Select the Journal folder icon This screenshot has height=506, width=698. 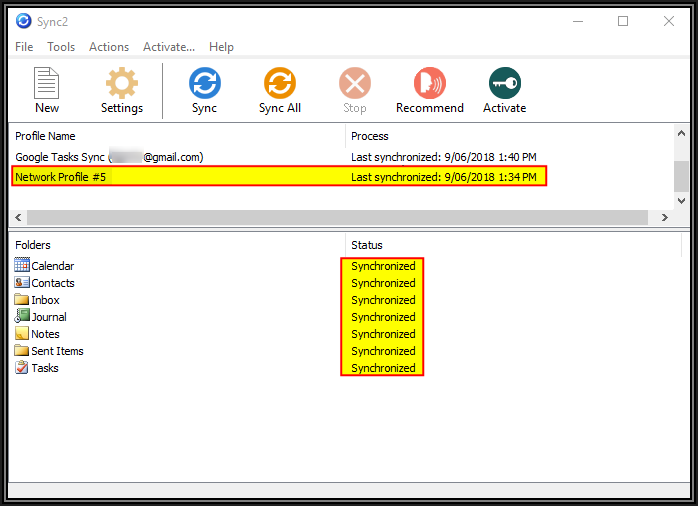coord(22,316)
